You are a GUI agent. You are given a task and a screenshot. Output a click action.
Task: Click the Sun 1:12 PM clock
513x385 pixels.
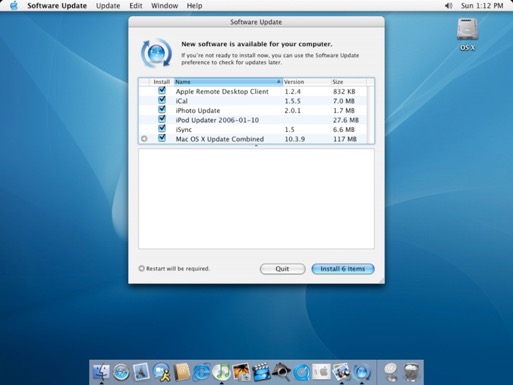tap(482, 6)
